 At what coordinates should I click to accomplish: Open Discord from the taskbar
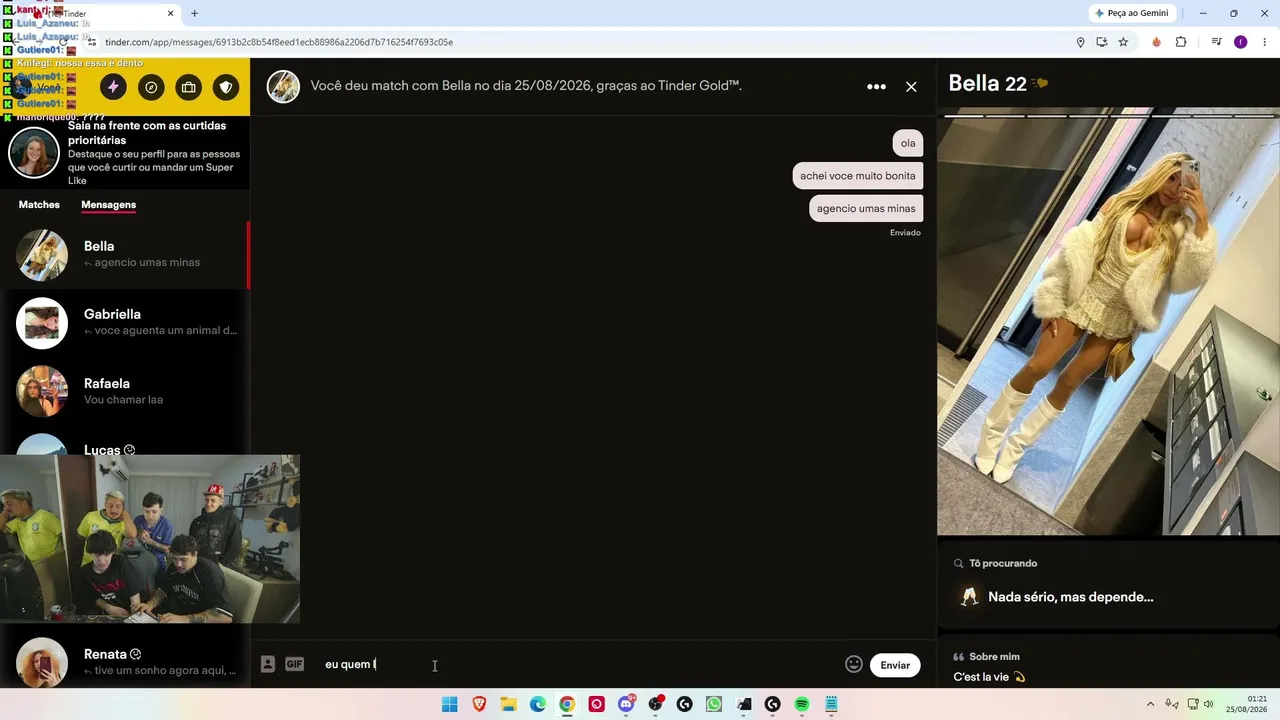click(626, 704)
